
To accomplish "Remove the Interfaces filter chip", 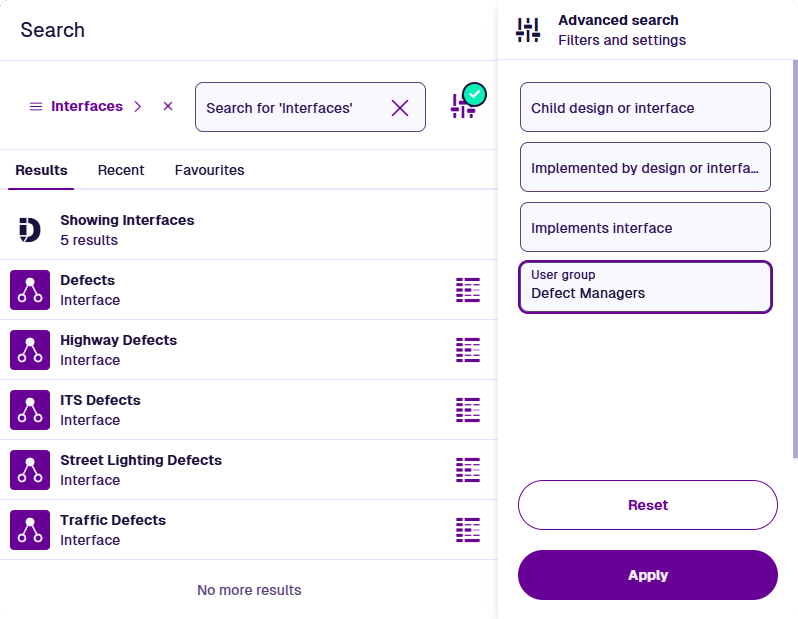I will pyautogui.click(x=168, y=106).
